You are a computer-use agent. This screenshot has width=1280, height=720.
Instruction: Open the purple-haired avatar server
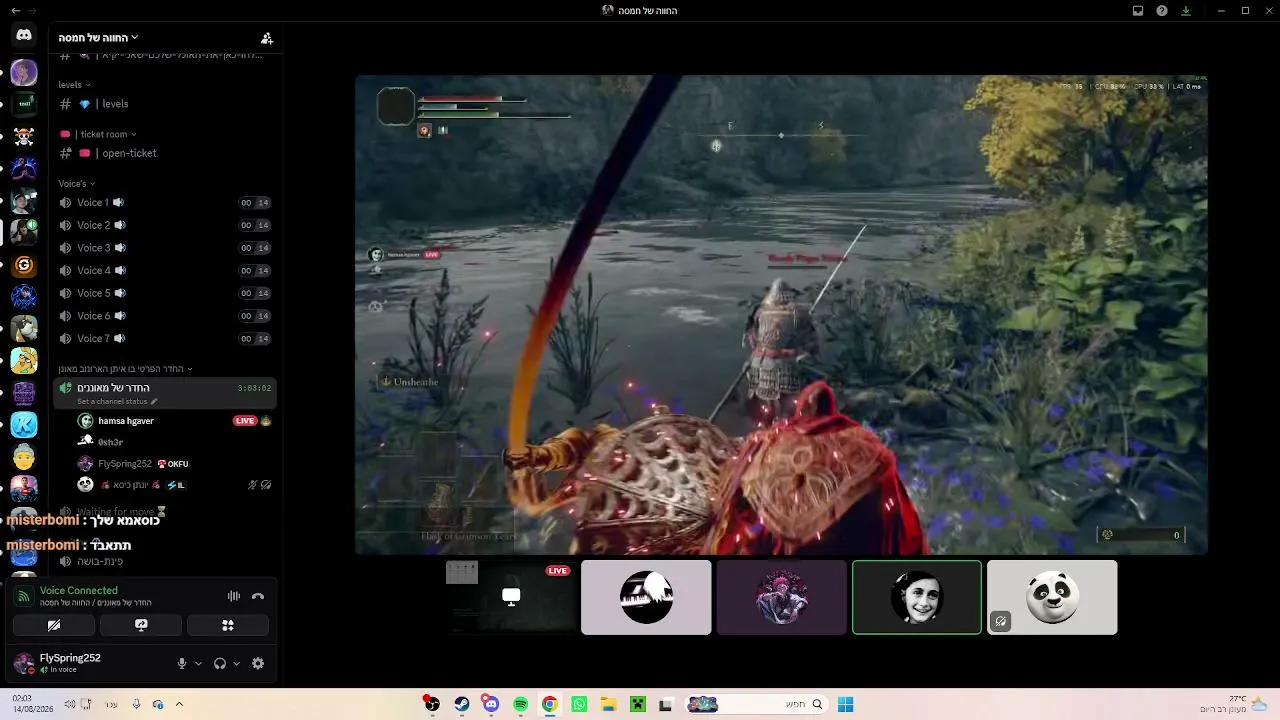24,72
